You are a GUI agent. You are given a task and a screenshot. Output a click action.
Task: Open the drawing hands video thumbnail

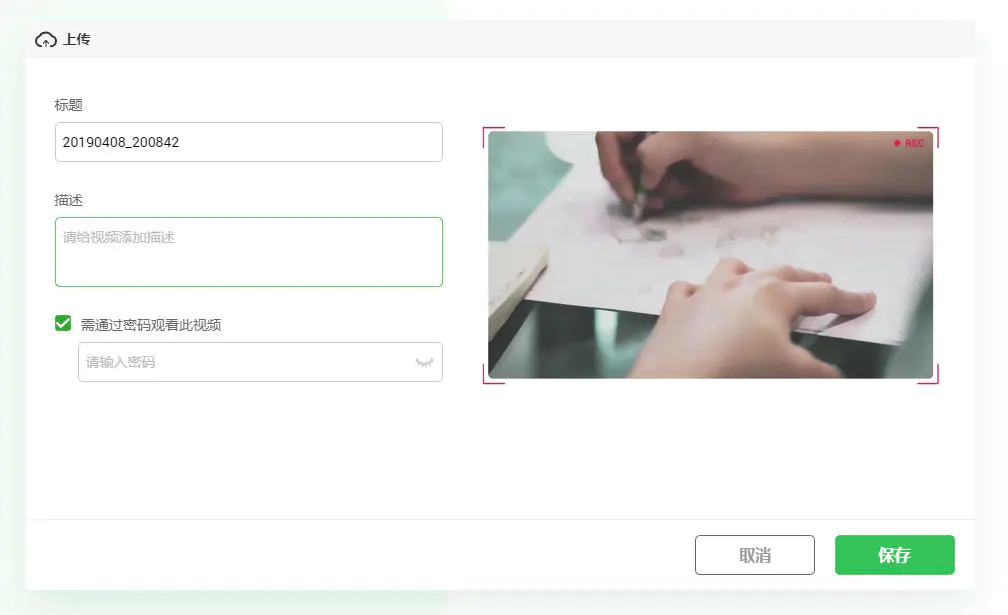710,255
